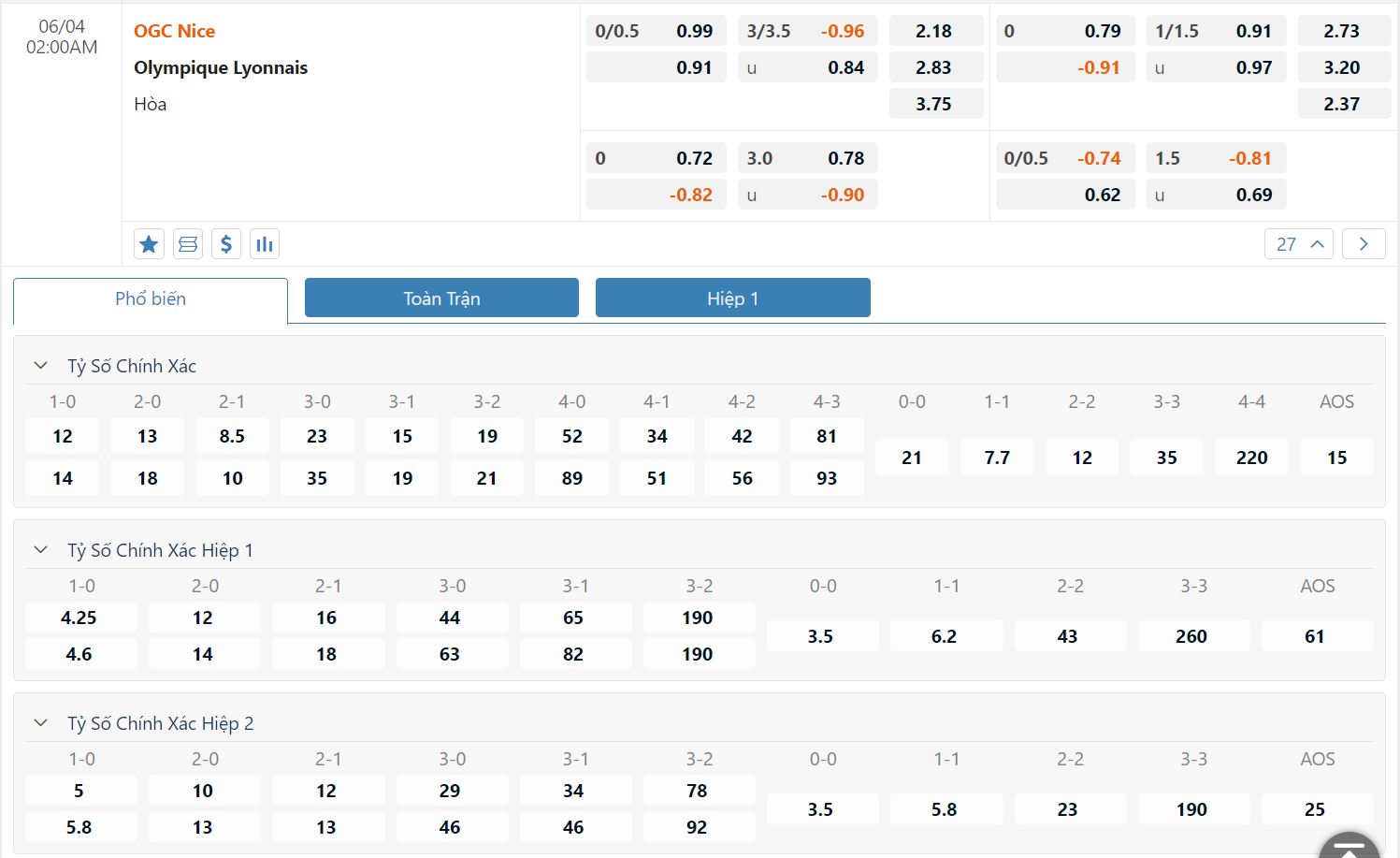Select correct score 4-3 odds 81

[x=827, y=436]
